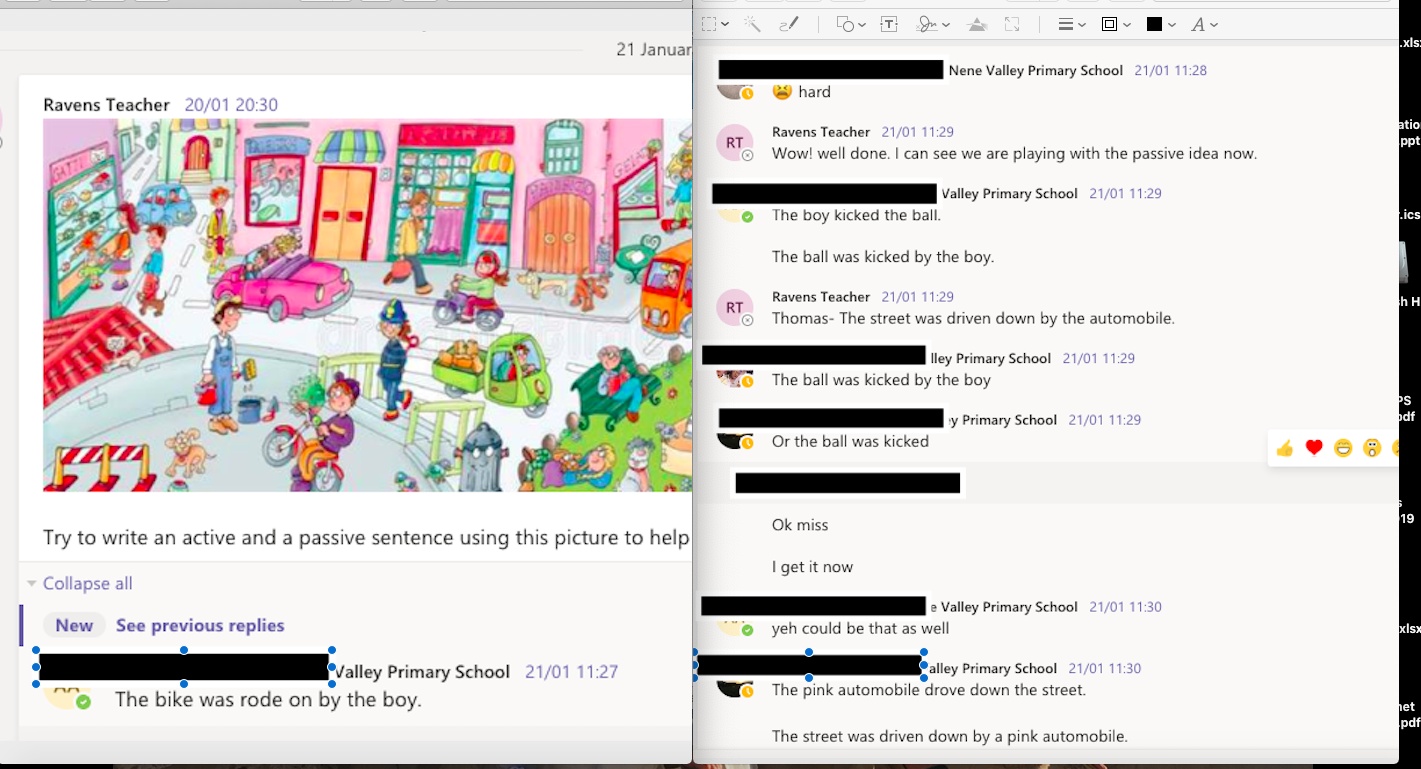The image size is (1421, 769).
Task: Open the black Fill Colour swatch menu
Action: 1160,24
